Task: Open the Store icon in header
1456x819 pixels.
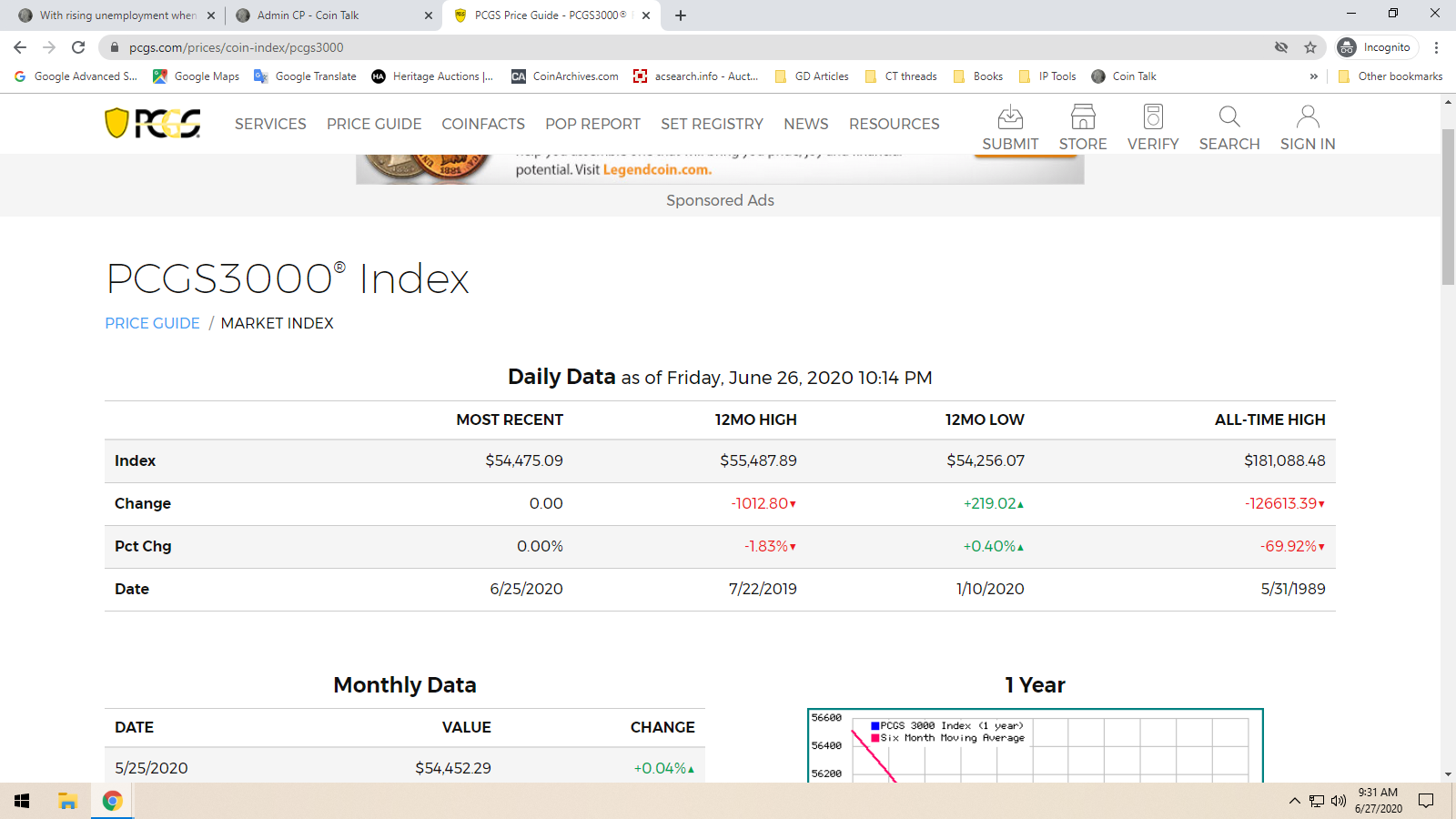Action: tap(1083, 127)
